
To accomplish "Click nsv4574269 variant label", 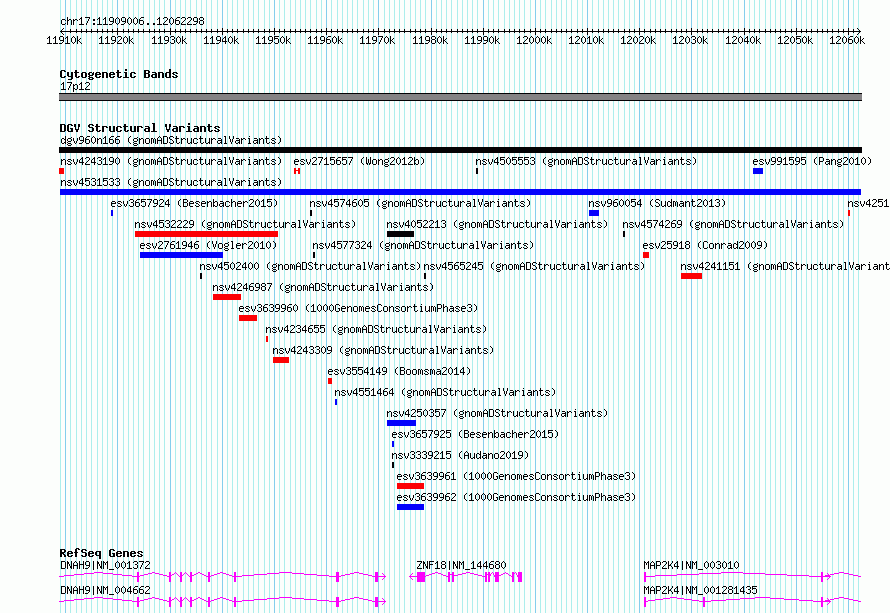I will [733, 224].
